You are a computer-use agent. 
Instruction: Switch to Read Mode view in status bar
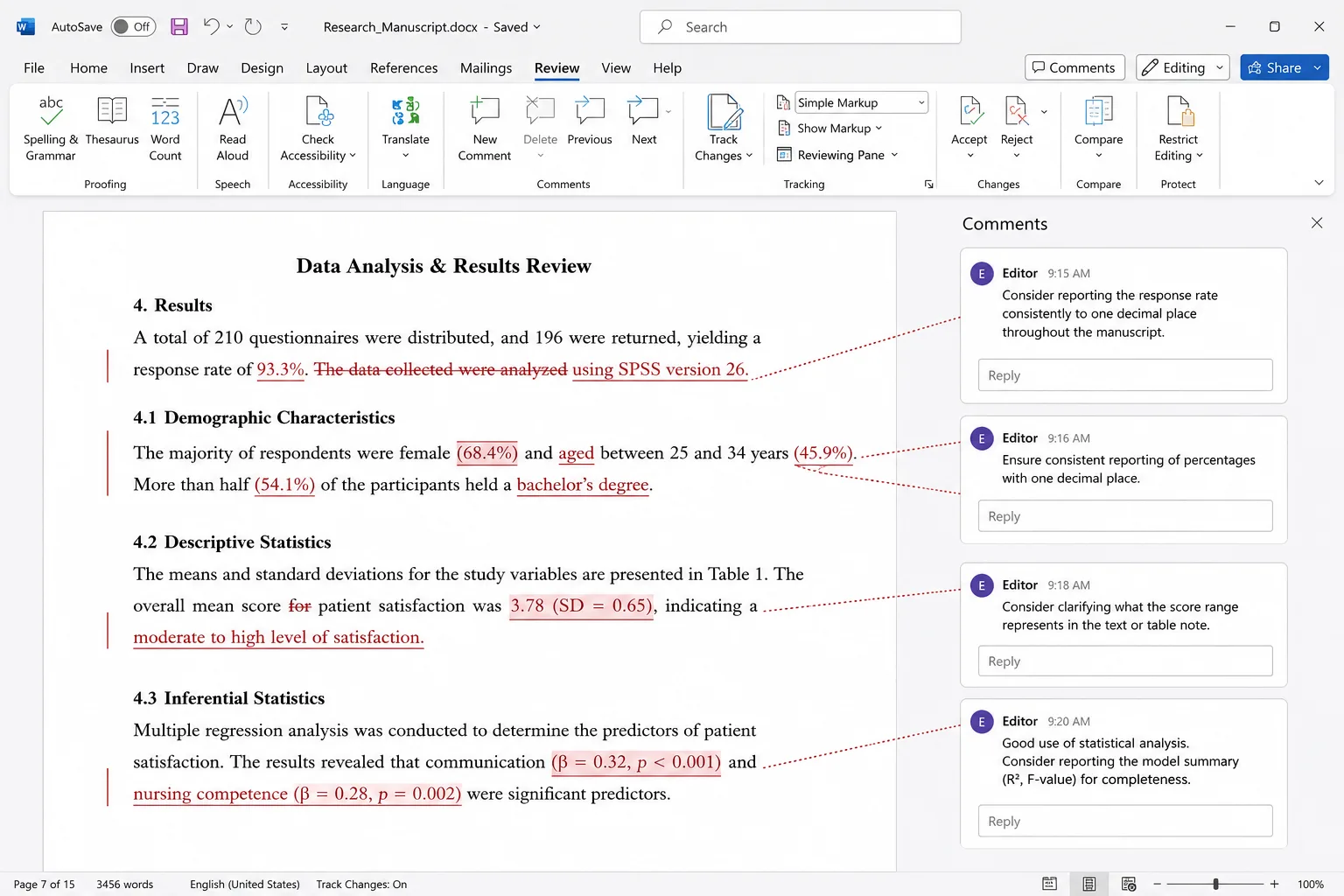pos(1049,884)
